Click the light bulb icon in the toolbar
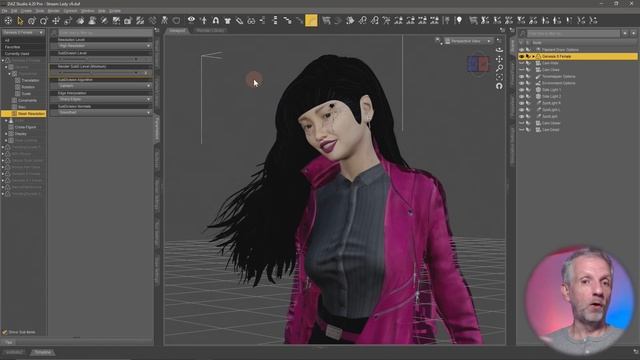 pyautogui.click(x=459, y=20)
